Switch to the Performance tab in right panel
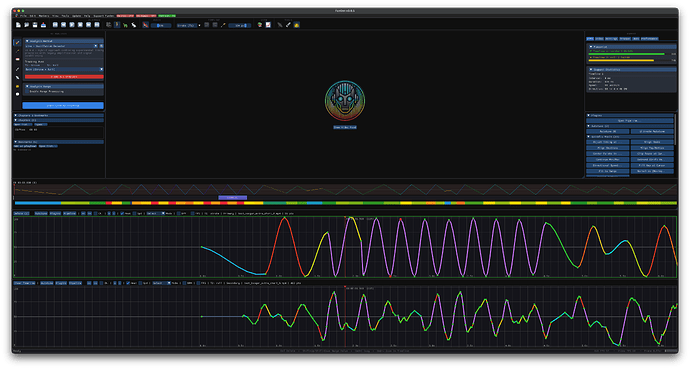The height and width of the screenshot is (368, 690). point(650,39)
